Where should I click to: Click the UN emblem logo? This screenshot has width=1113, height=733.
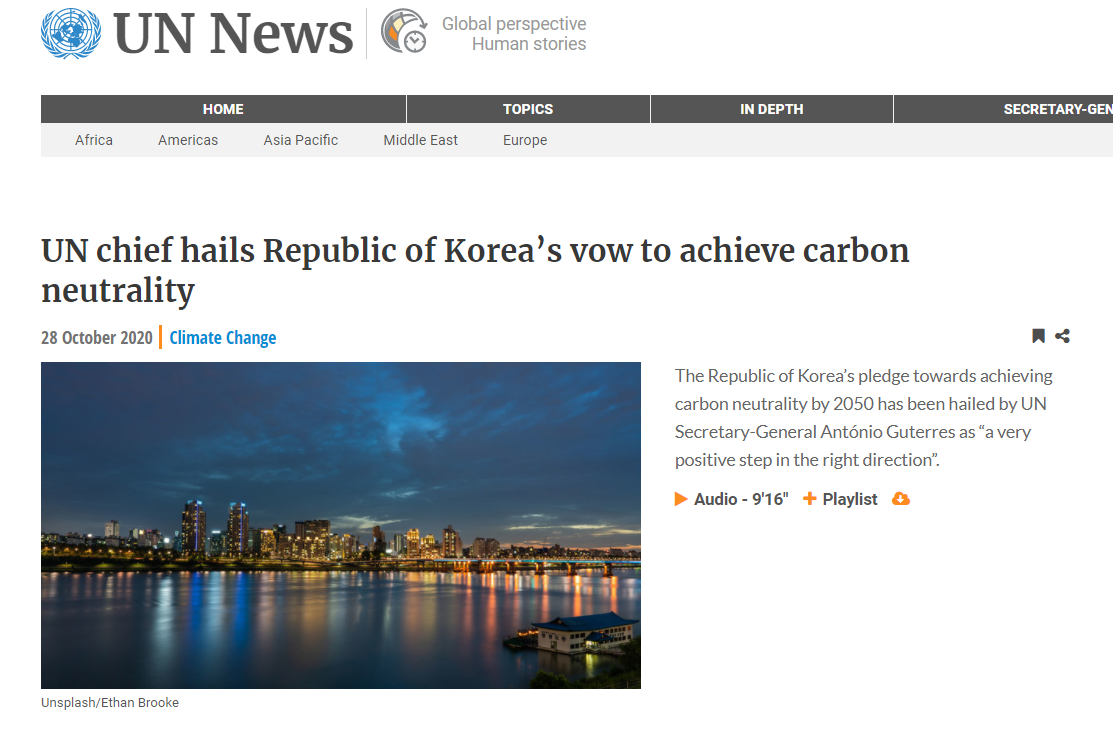[71, 33]
